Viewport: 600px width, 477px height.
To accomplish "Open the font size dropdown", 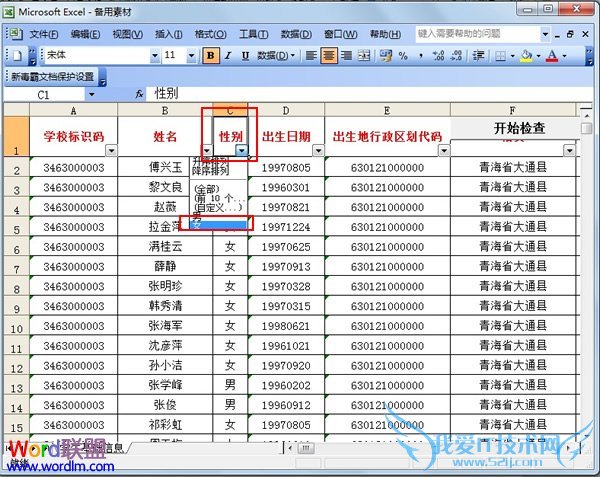I will coord(191,56).
